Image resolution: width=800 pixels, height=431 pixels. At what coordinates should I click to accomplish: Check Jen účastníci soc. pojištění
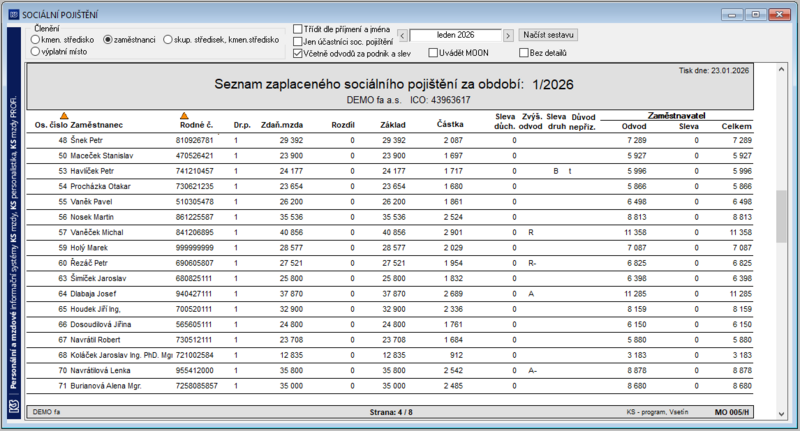tap(298, 41)
